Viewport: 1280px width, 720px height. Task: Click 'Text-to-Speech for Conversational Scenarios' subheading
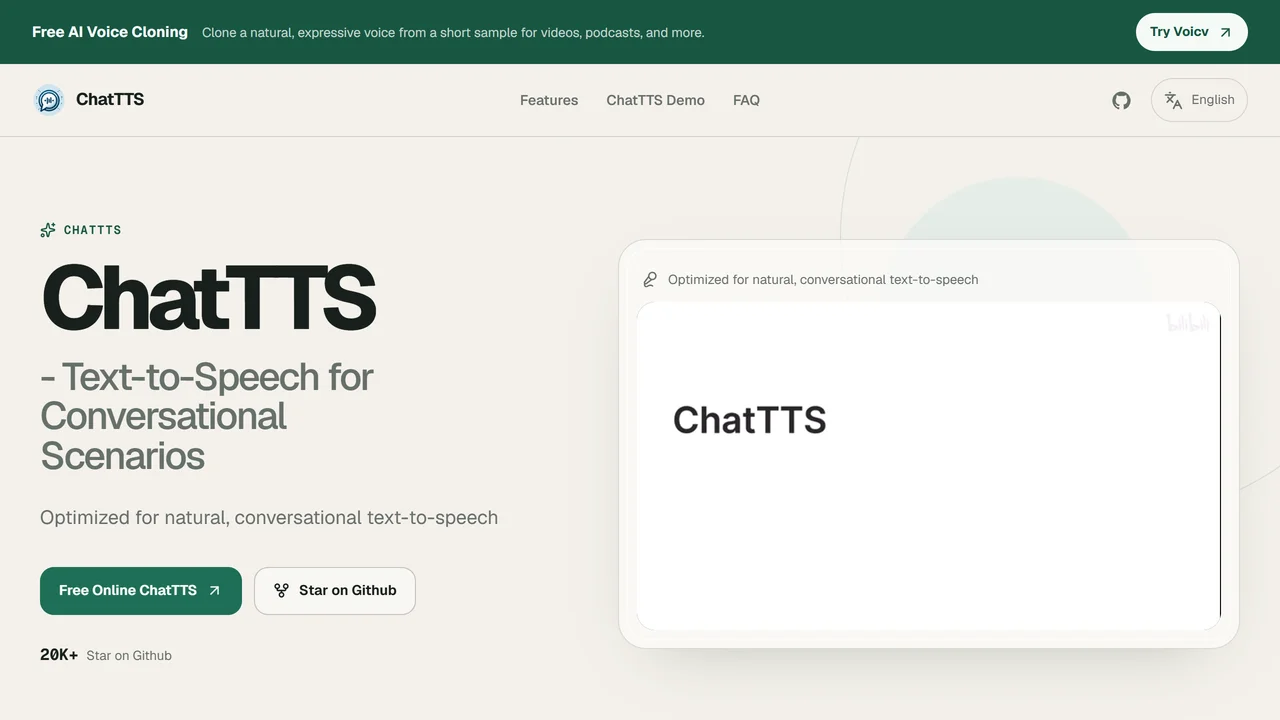207,416
